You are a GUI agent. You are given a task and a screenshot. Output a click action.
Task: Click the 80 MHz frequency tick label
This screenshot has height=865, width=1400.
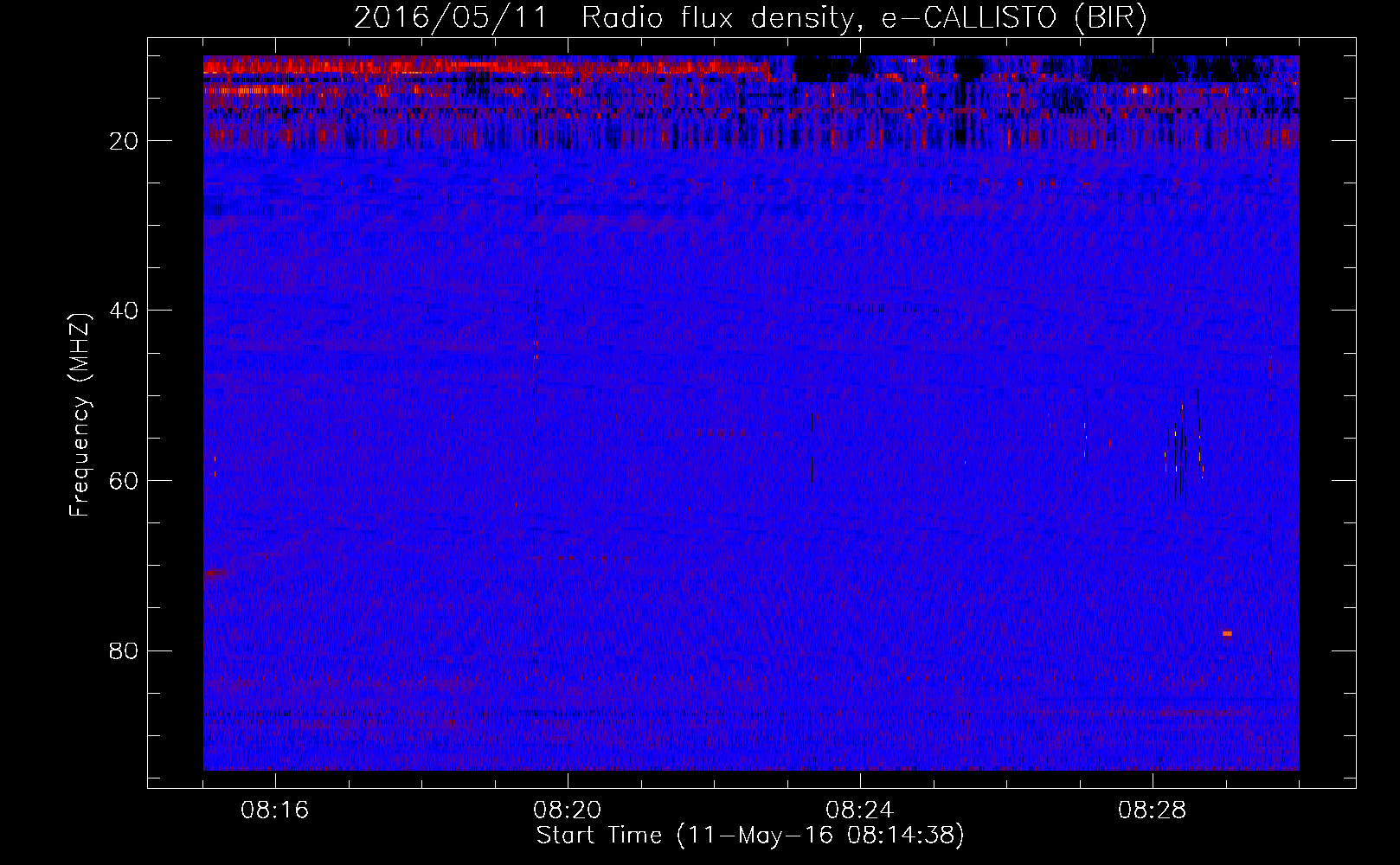click(x=124, y=650)
